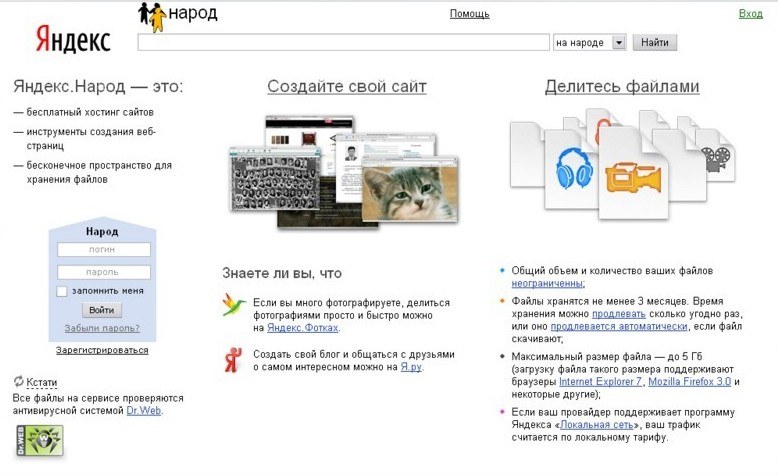Click the неограниченны link
778x476 pixels.
pos(548,283)
